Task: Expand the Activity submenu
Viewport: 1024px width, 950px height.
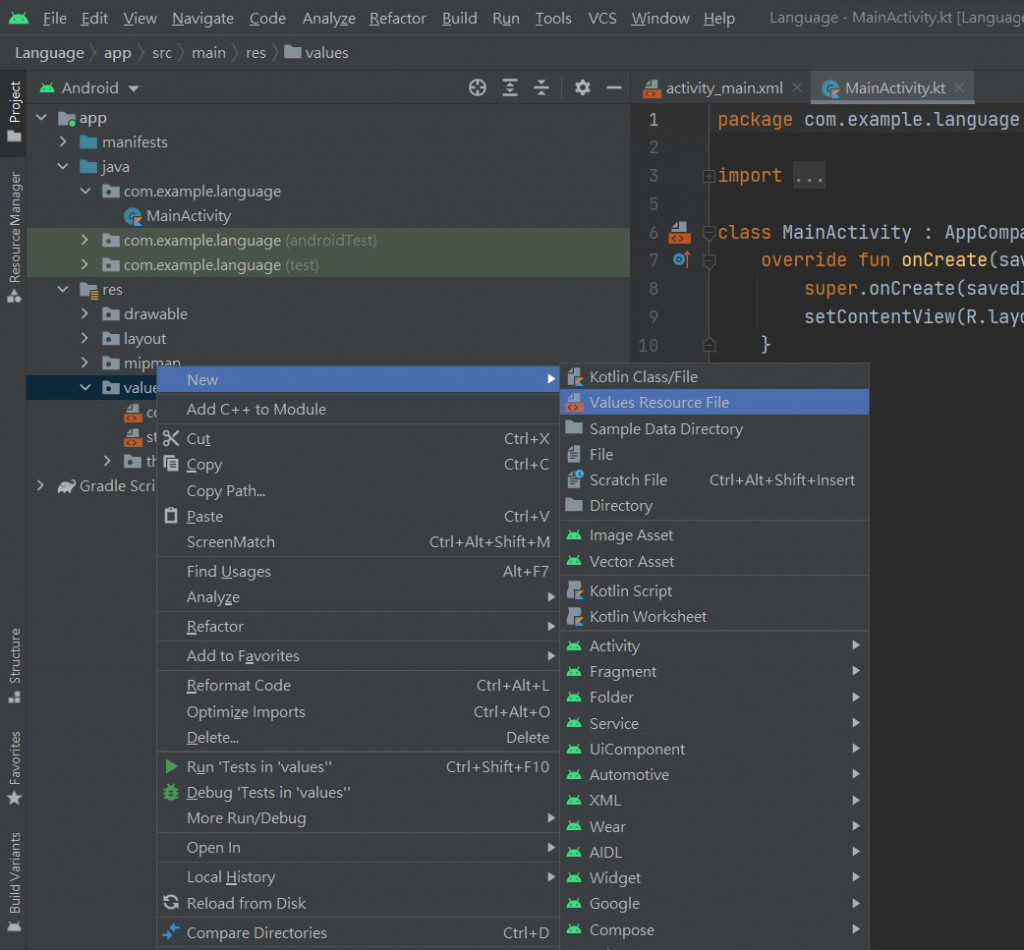Action: [x=714, y=646]
